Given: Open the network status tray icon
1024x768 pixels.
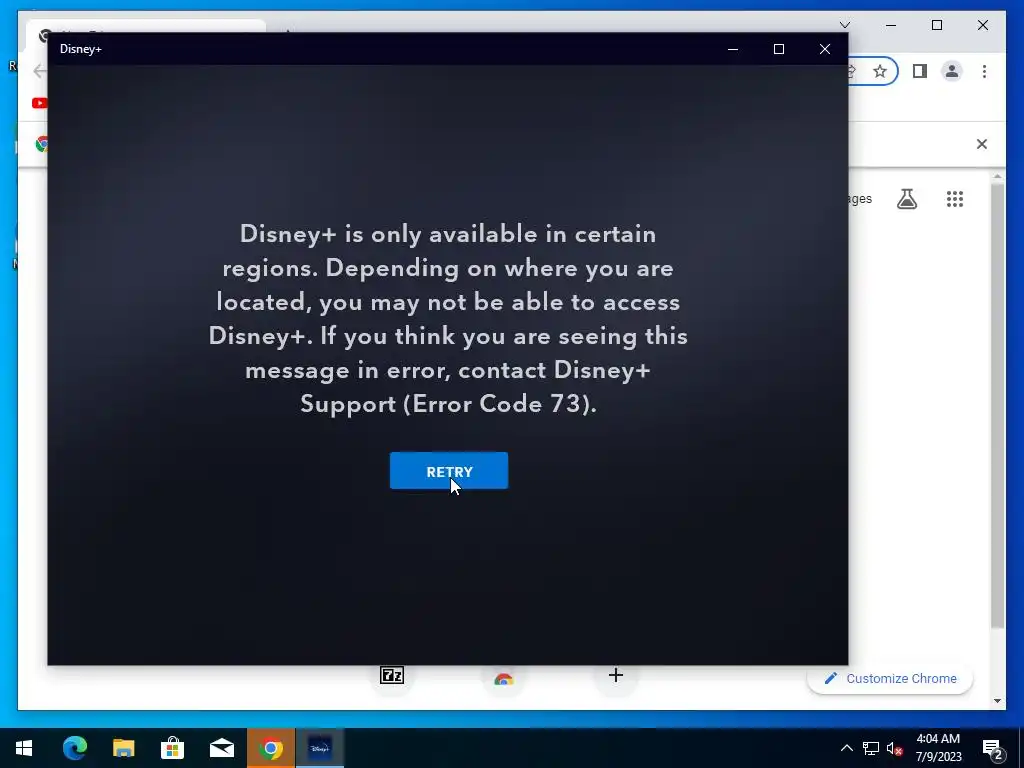Looking at the screenshot, I should click(x=871, y=748).
